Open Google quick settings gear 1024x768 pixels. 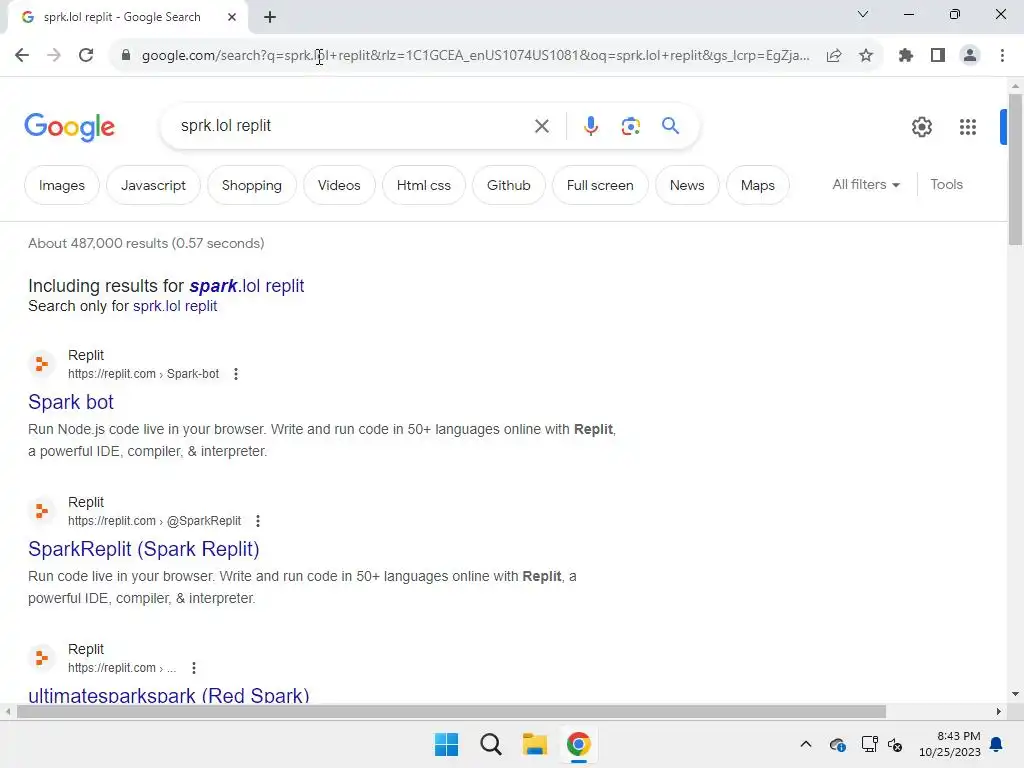[x=922, y=127]
